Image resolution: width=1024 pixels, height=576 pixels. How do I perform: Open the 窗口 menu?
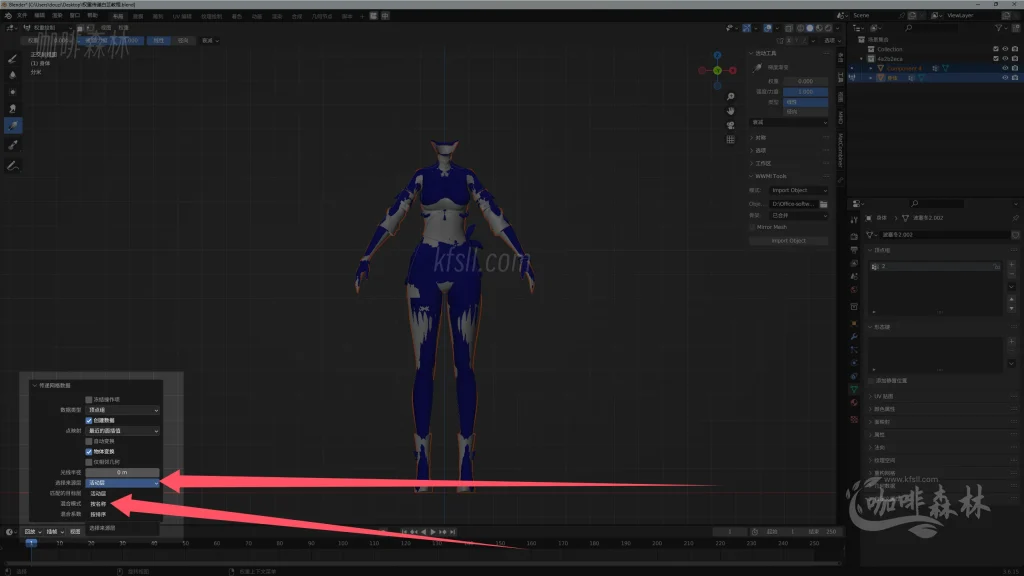pyautogui.click(x=75, y=16)
